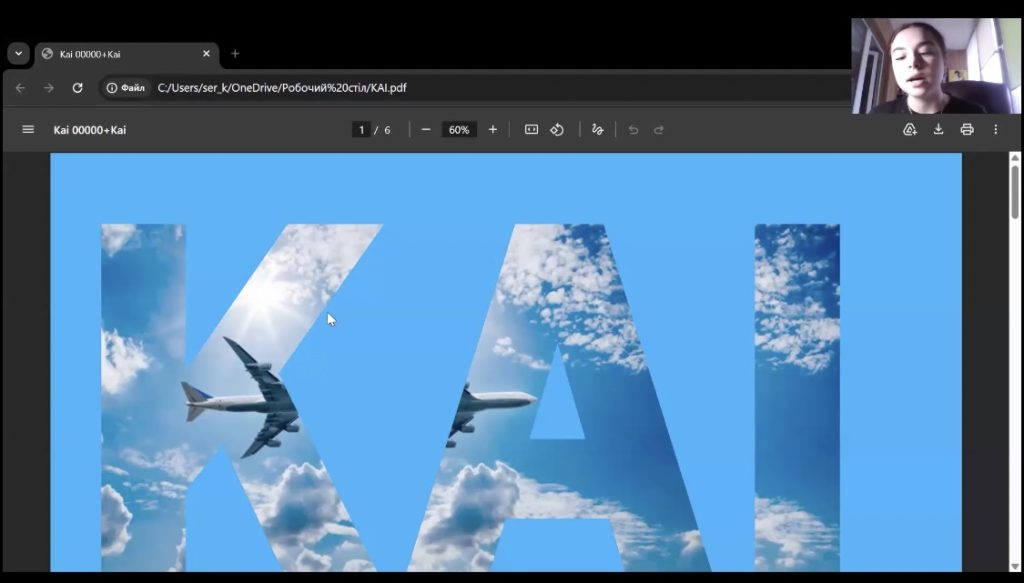Open a new browser tab
Viewport: 1024px width, 583px height.
[x=235, y=54]
